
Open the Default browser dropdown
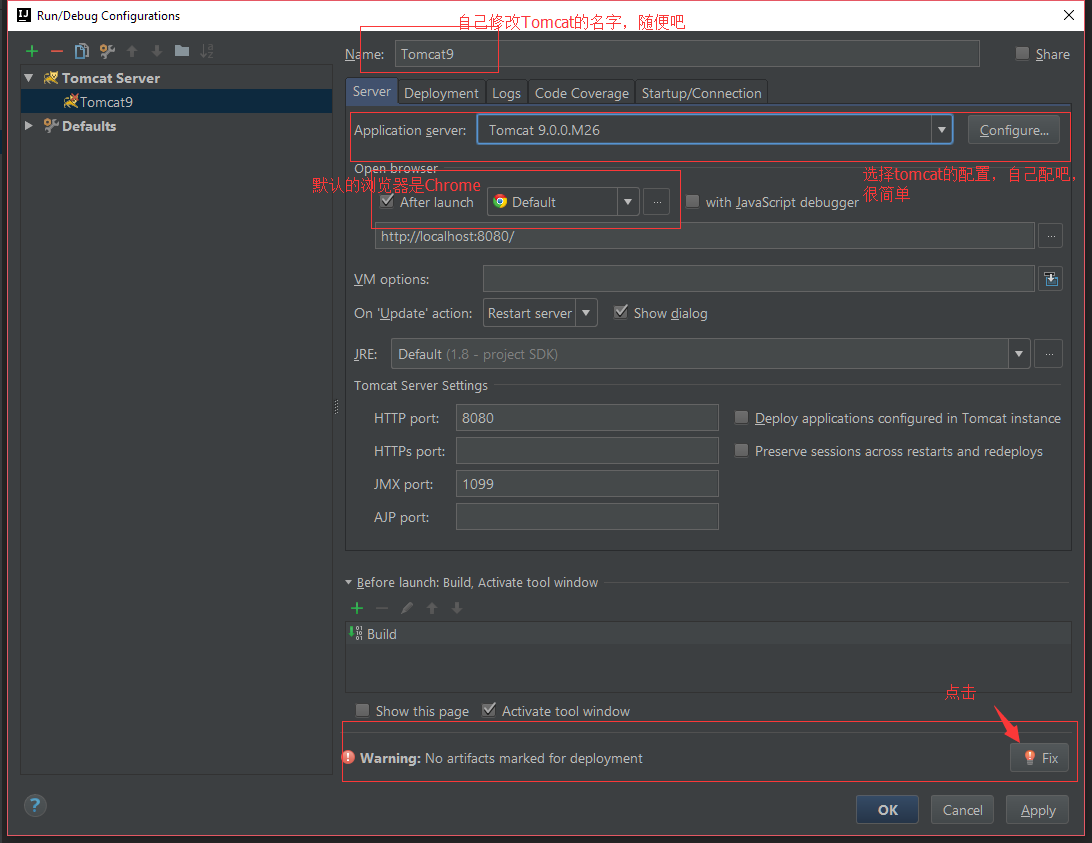(x=627, y=202)
